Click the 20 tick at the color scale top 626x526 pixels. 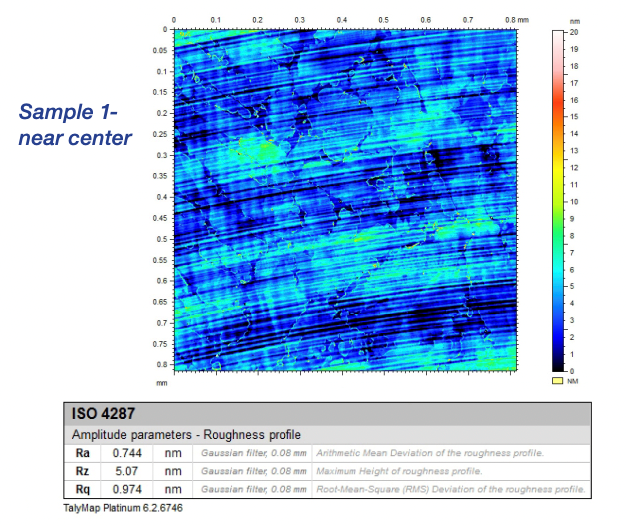pyautogui.click(x=574, y=32)
